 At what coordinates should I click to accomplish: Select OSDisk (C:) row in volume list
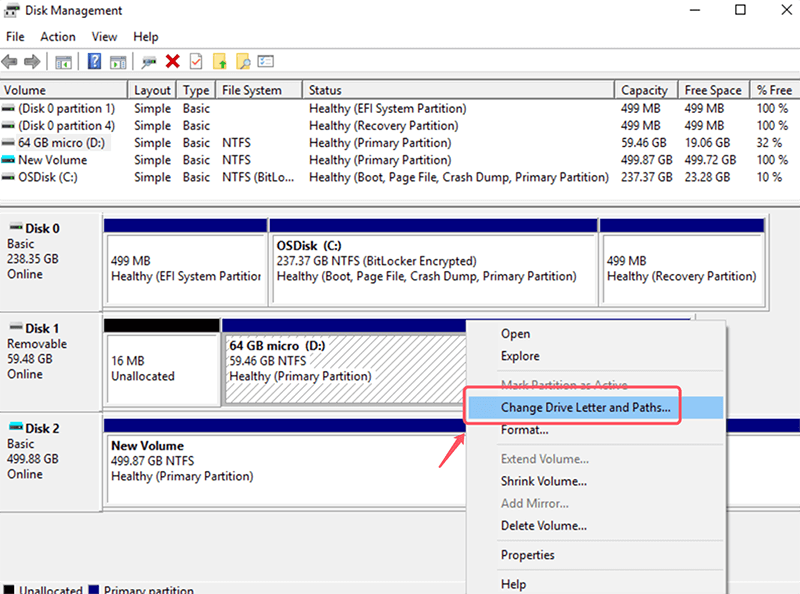click(x=47, y=177)
